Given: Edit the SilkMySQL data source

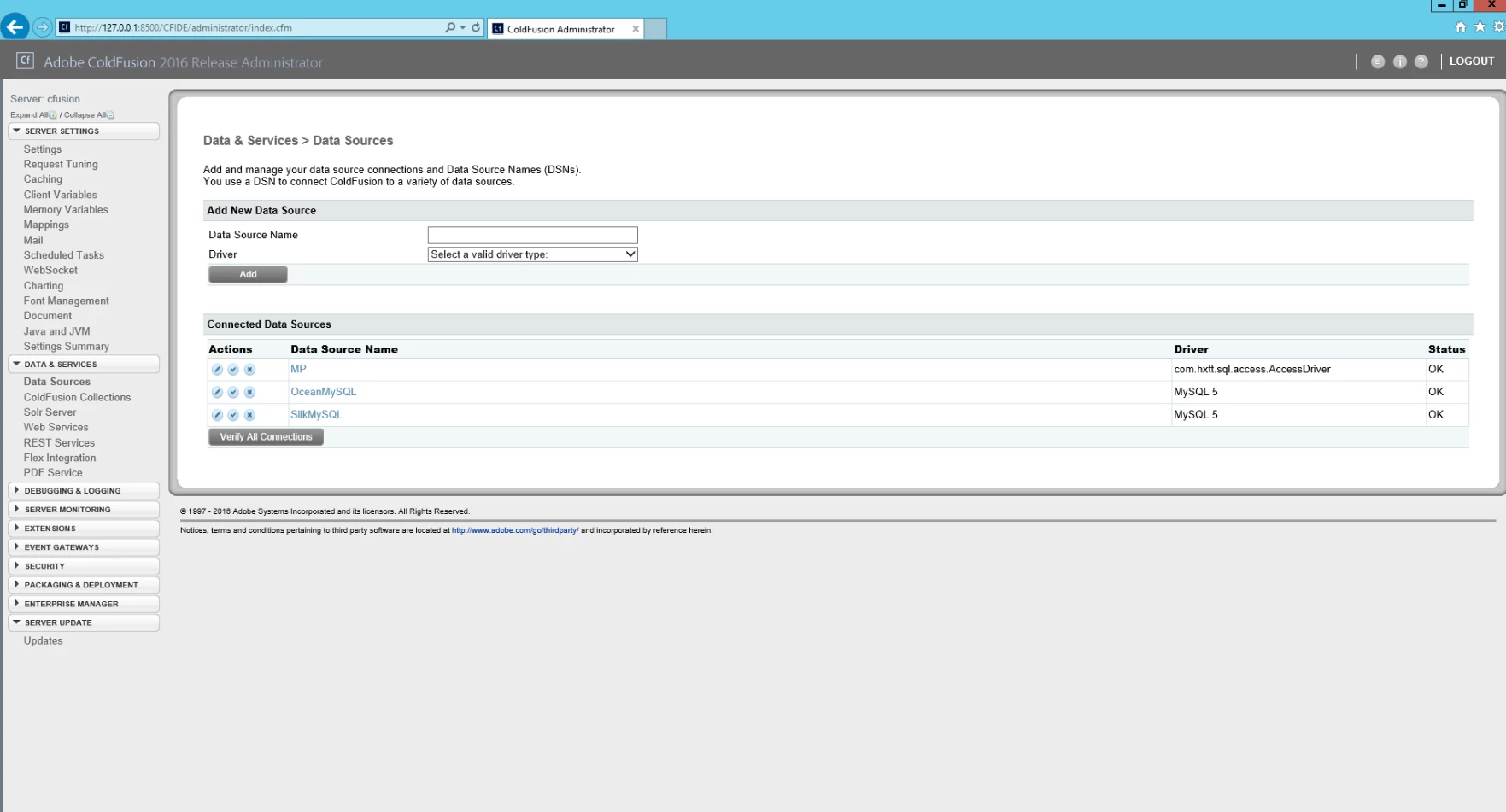Looking at the screenshot, I should click(217, 415).
